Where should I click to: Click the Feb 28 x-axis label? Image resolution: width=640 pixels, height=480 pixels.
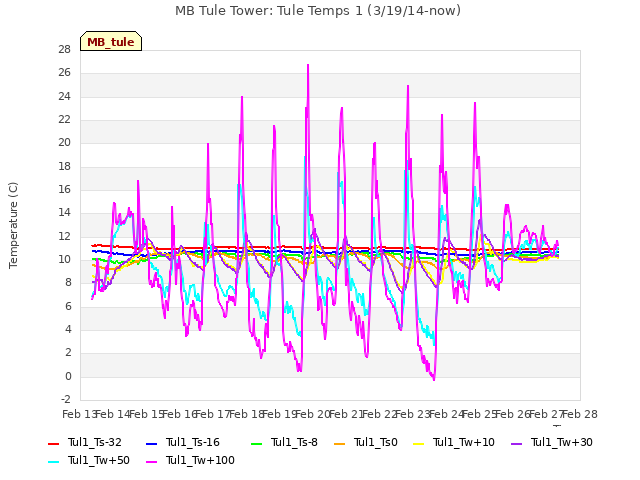point(580,414)
